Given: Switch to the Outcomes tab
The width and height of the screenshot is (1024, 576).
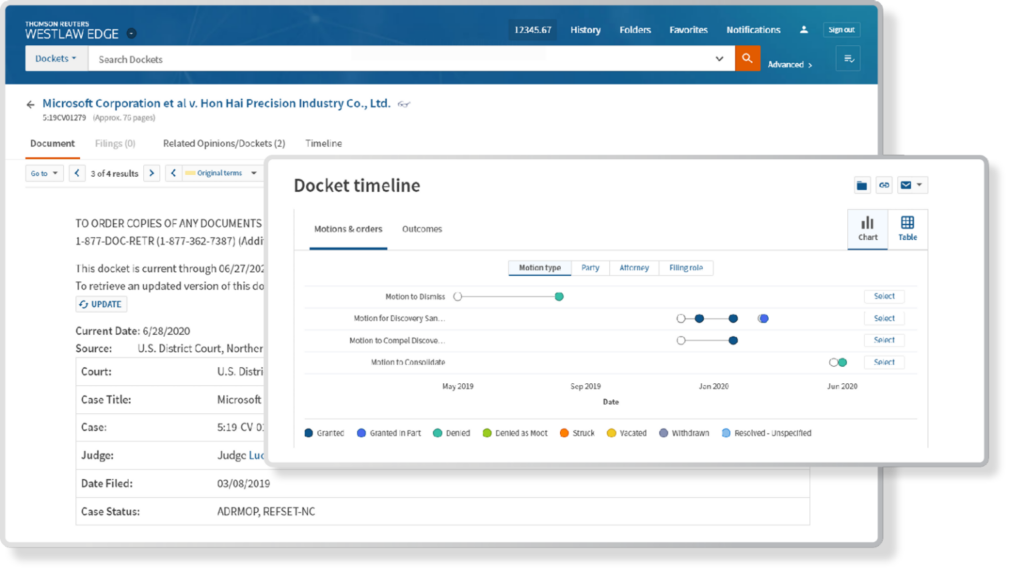Looking at the screenshot, I should (x=422, y=229).
